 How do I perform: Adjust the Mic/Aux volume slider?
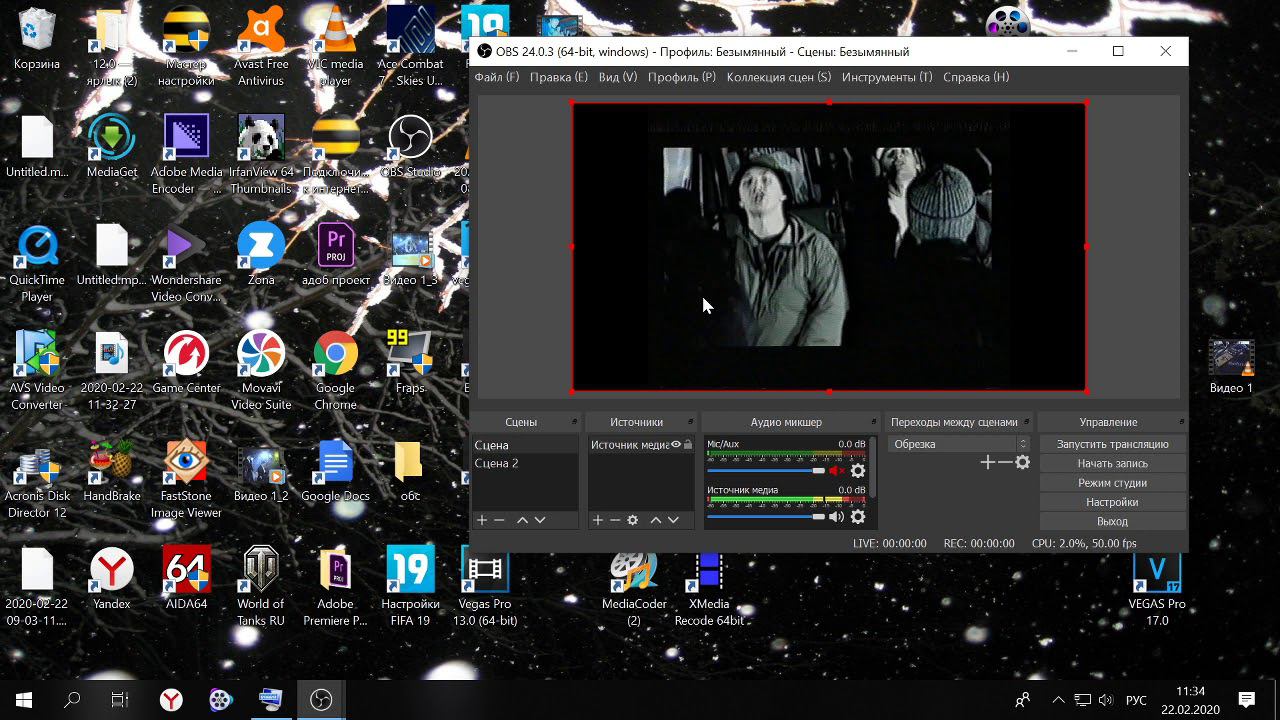(x=818, y=471)
